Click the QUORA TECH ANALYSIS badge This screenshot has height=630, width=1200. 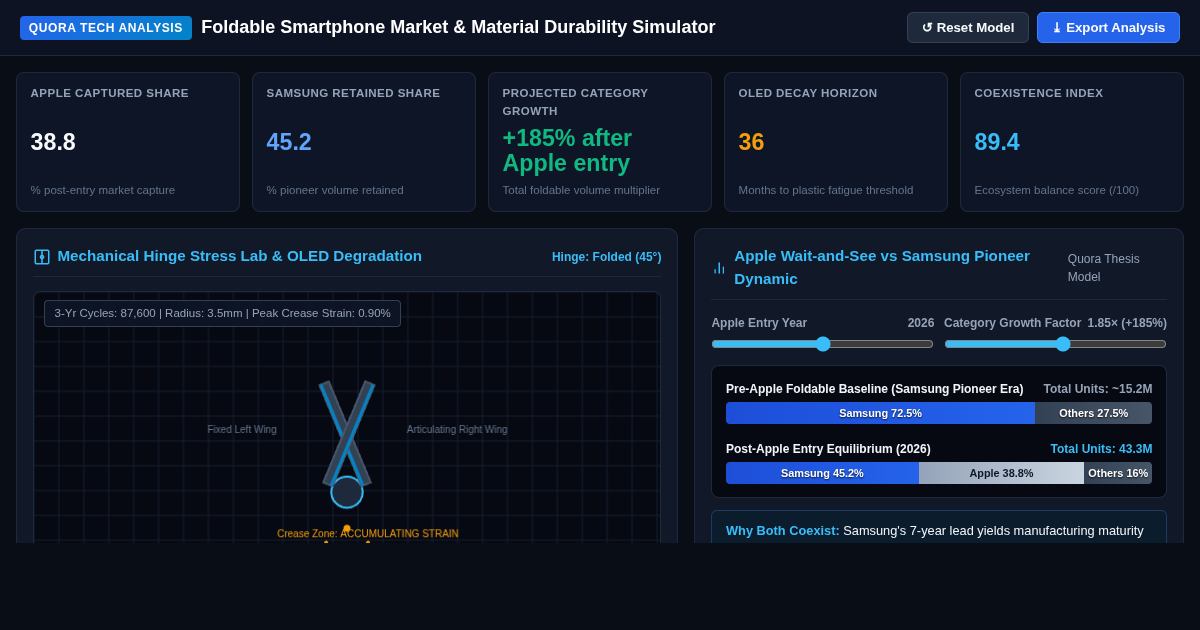point(106,28)
